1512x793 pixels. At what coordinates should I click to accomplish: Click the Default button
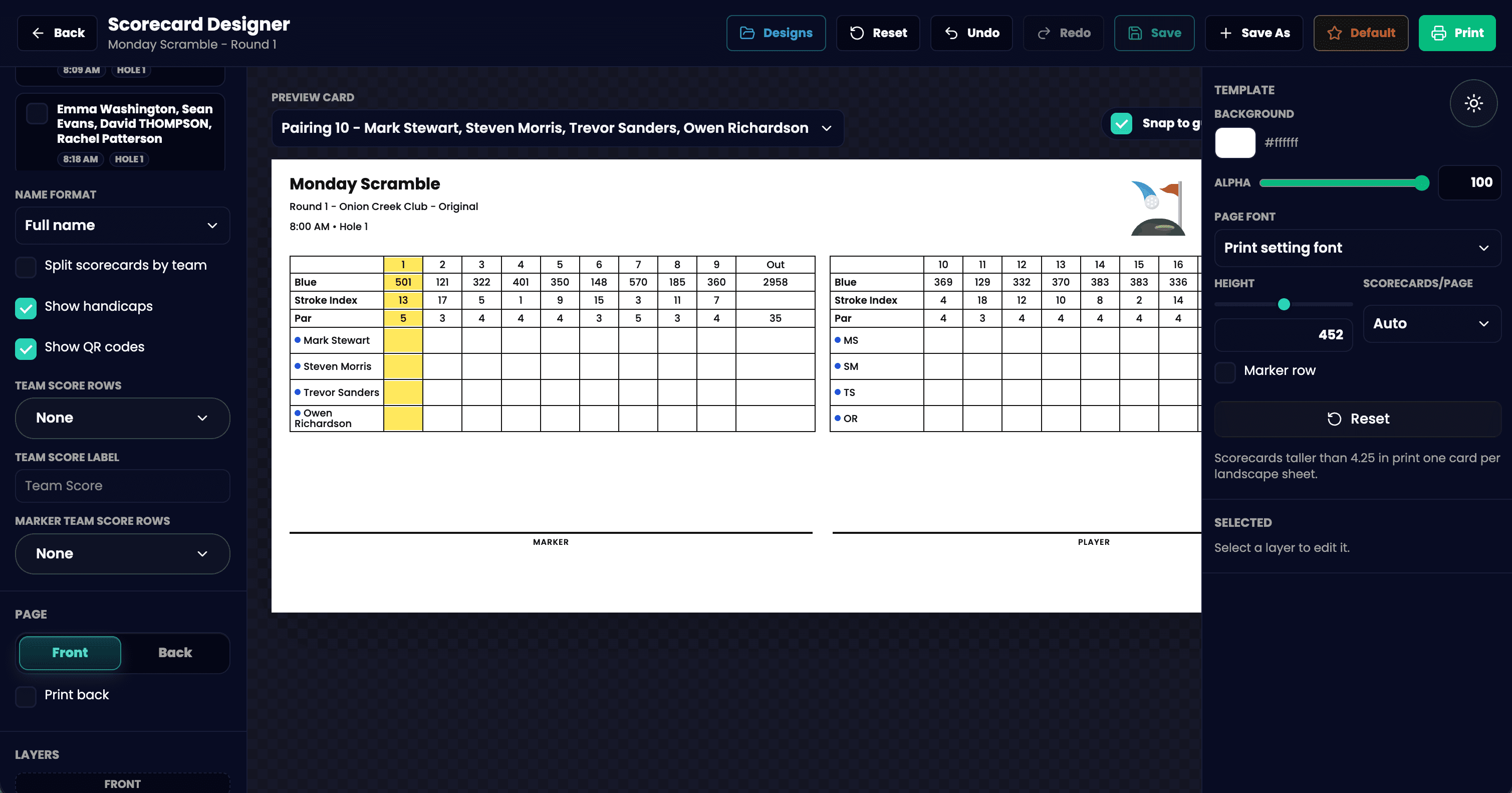tap(1361, 33)
